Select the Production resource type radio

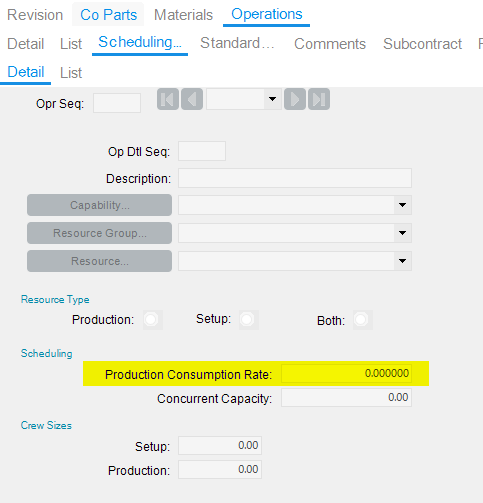click(151, 320)
